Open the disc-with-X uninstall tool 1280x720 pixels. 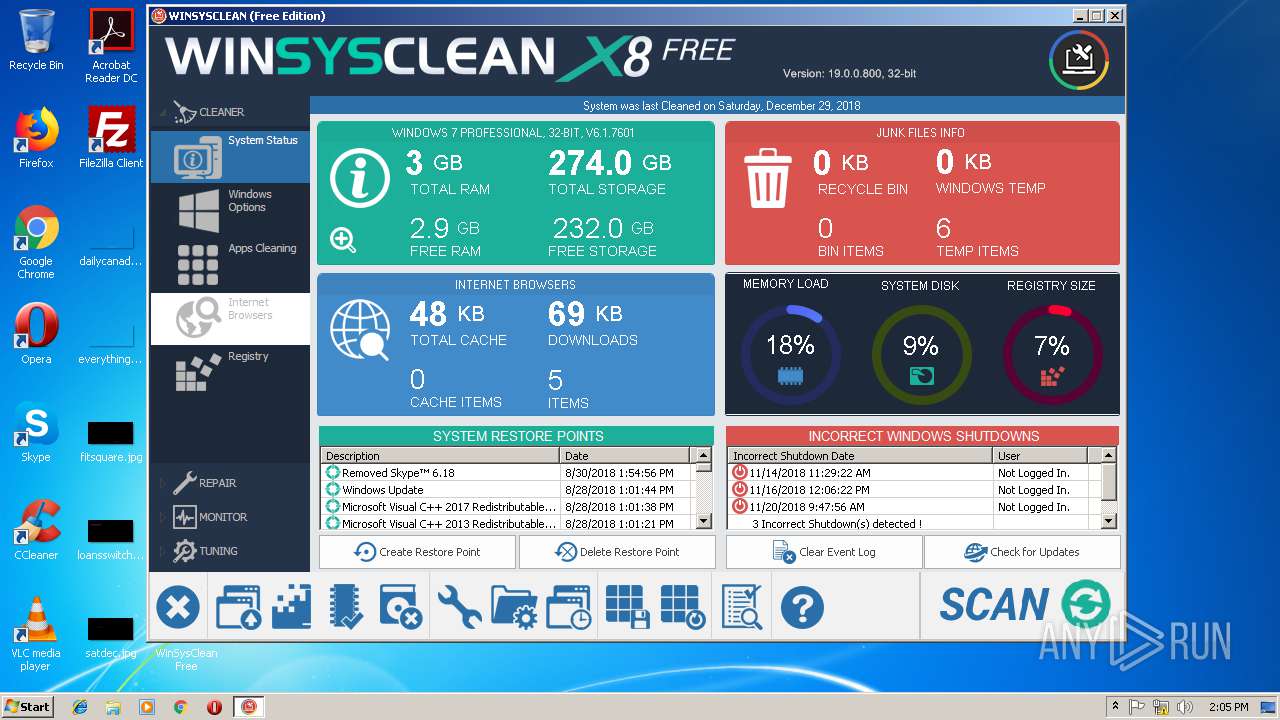(402, 607)
